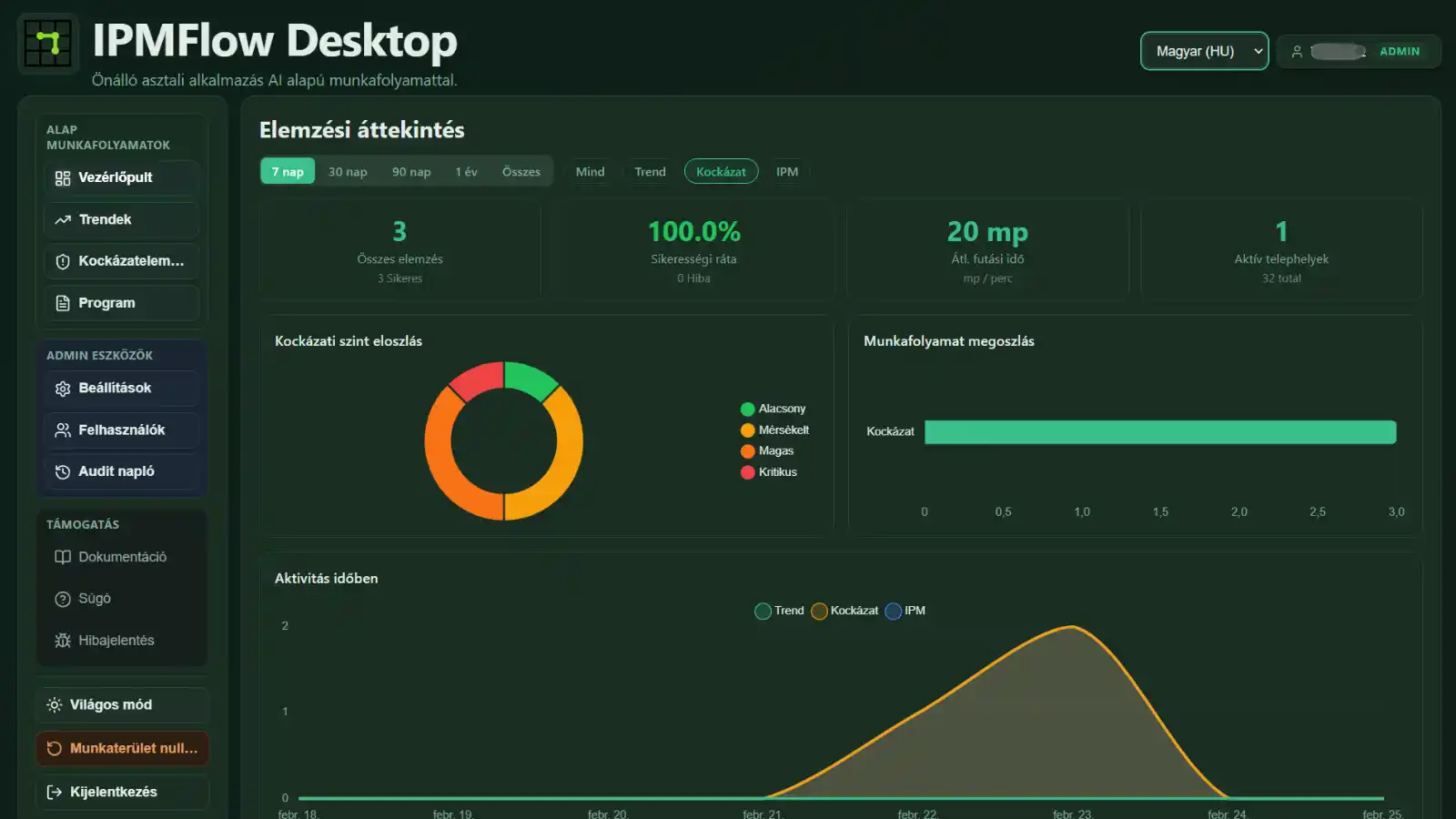
Task: Open Felhasználók user management icon
Action: (62, 430)
